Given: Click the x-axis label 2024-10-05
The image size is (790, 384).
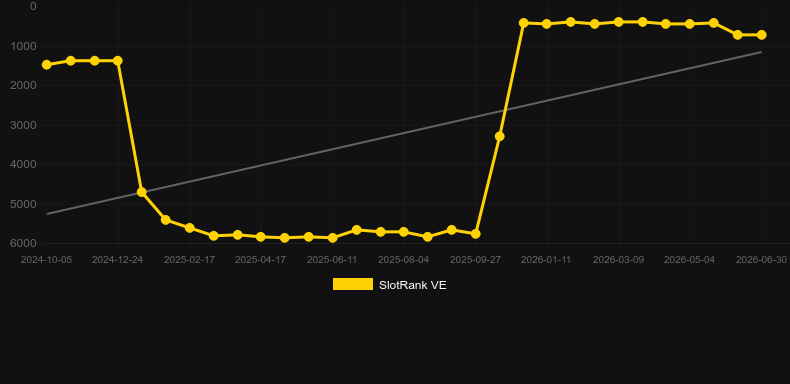Looking at the screenshot, I should (x=46, y=260).
